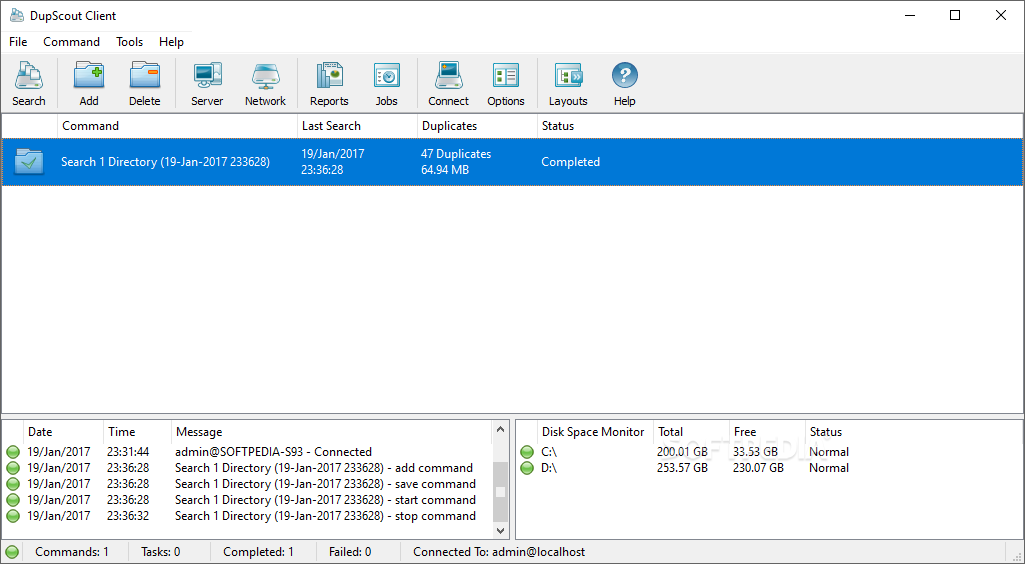This screenshot has height=564, width=1025.
Task: Click the 47 Duplicates value
Action: (456, 154)
